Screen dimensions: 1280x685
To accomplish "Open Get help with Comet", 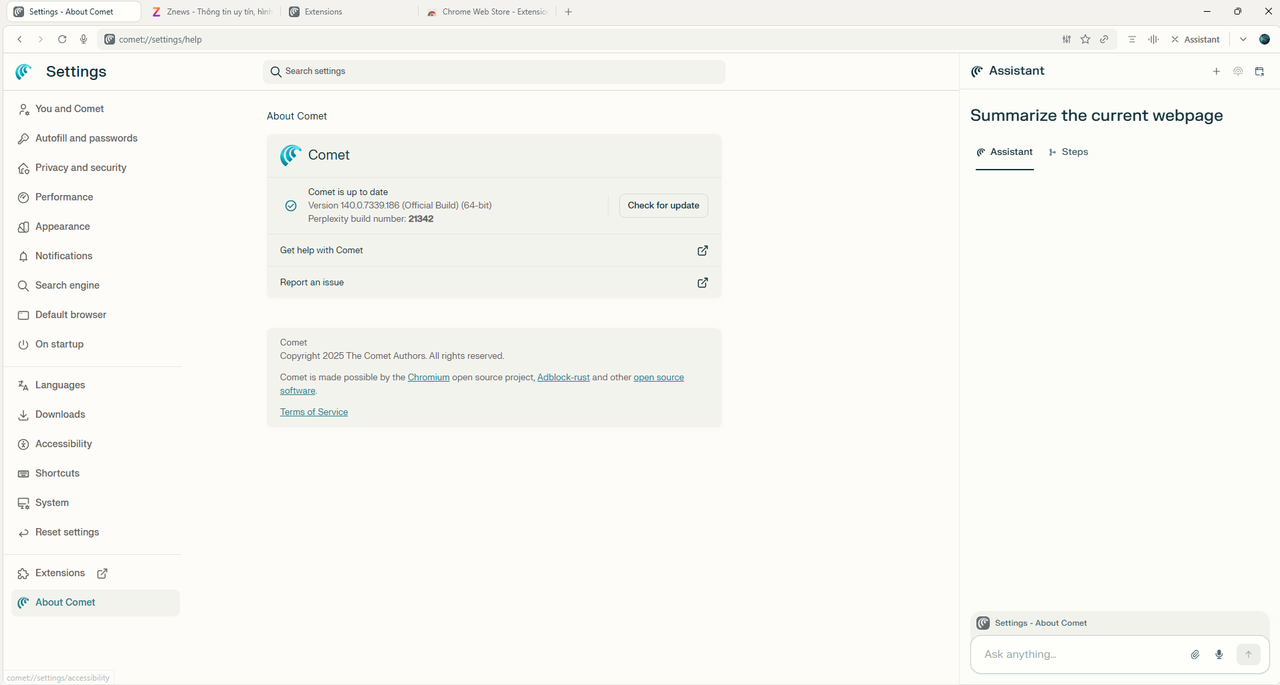I will point(494,250).
